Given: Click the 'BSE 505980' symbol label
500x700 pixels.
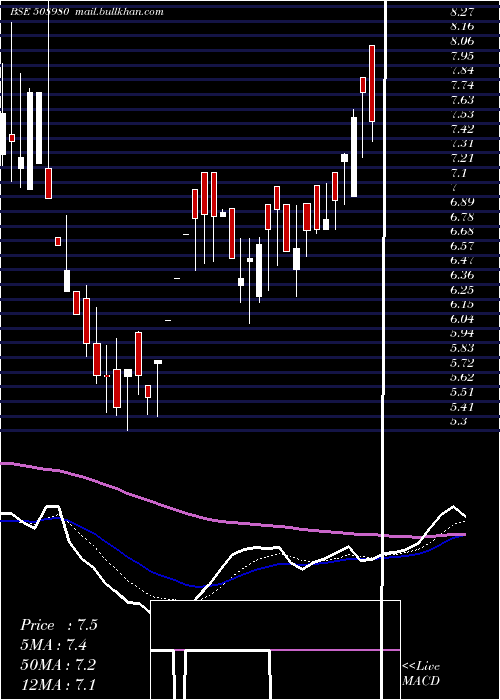Looking at the screenshot, I should (x=39, y=12).
